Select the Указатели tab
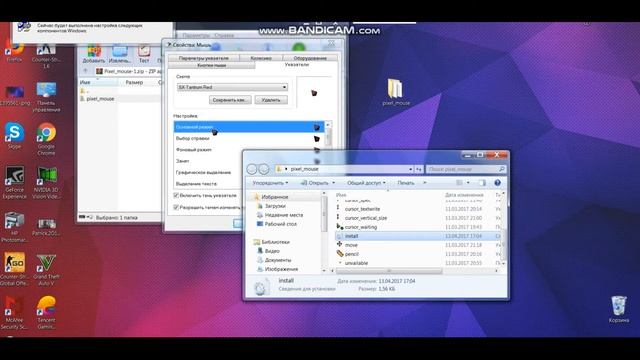 coord(297,65)
